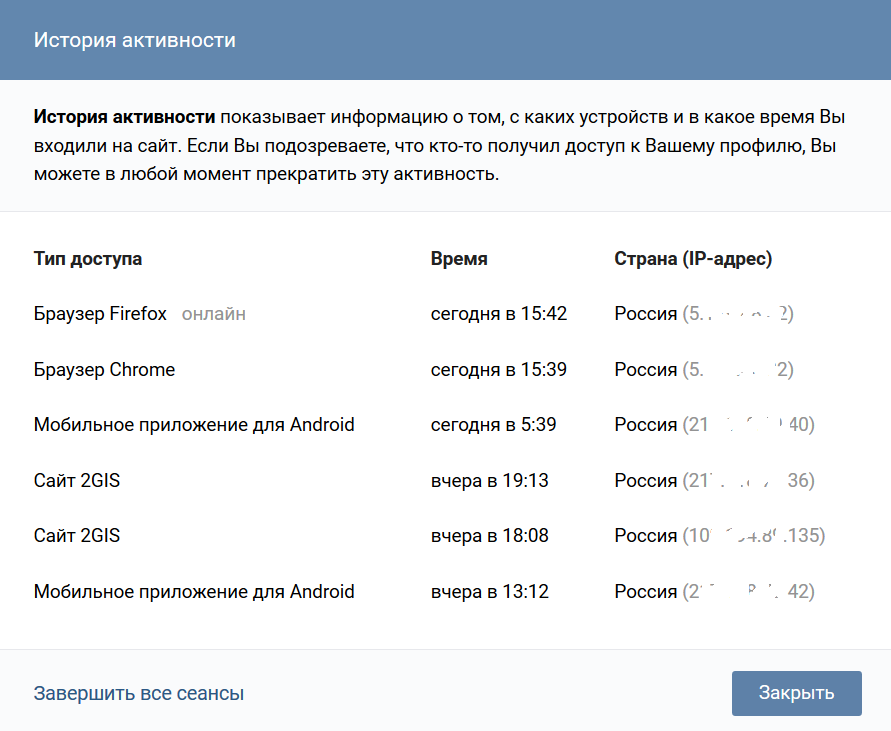Click the "сегодня в 15:39" timestamp
This screenshot has height=731, width=891.
pos(499,370)
